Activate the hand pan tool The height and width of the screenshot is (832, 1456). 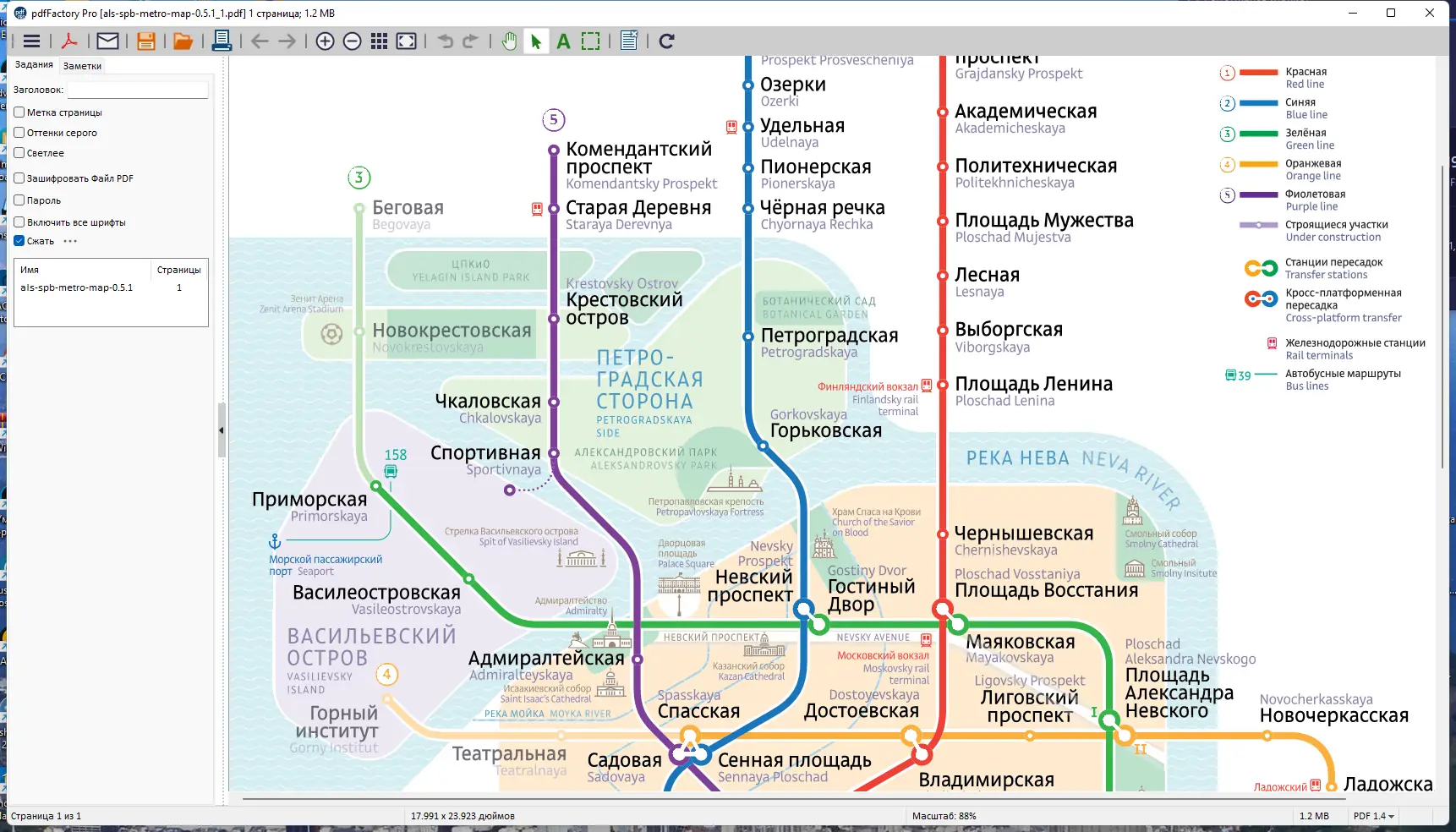pyautogui.click(x=509, y=41)
